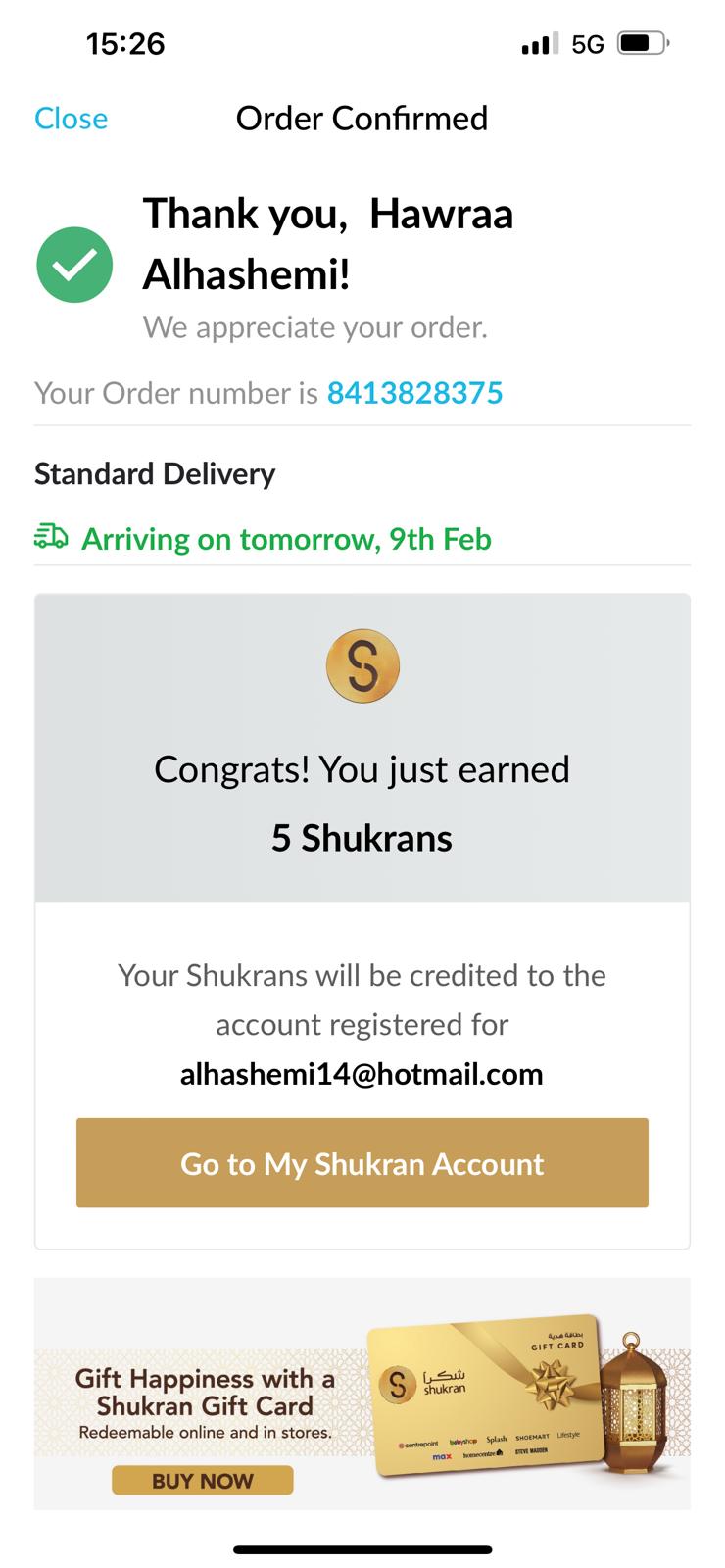This screenshot has width=725, height=1568.
Task: Tap the green order confirmed checkmark icon
Action: click(x=74, y=265)
